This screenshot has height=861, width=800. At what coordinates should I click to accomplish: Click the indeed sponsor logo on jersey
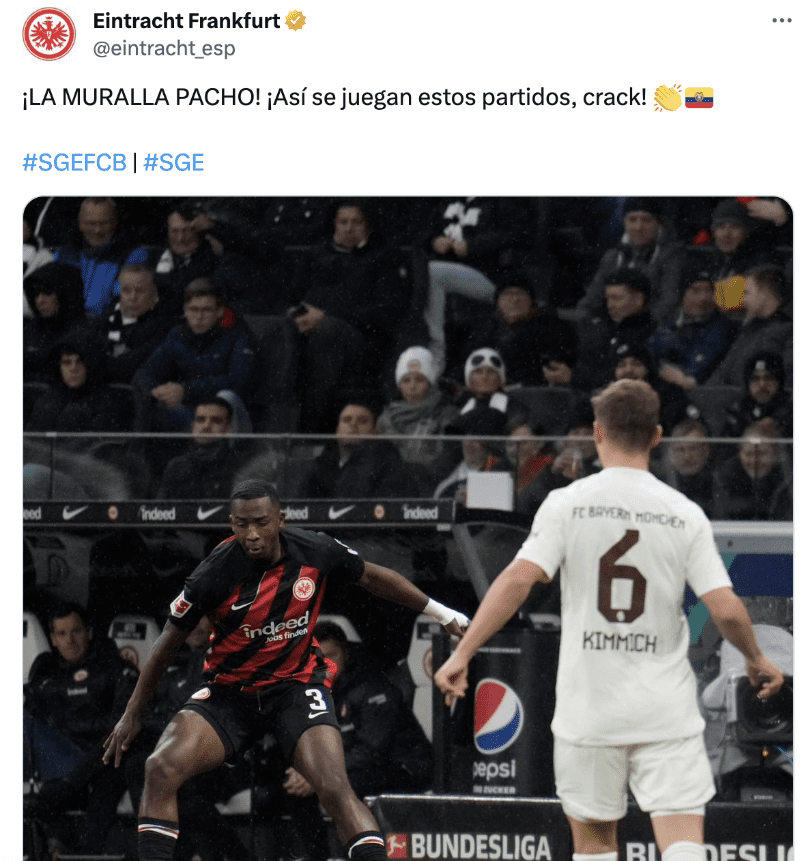276,628
